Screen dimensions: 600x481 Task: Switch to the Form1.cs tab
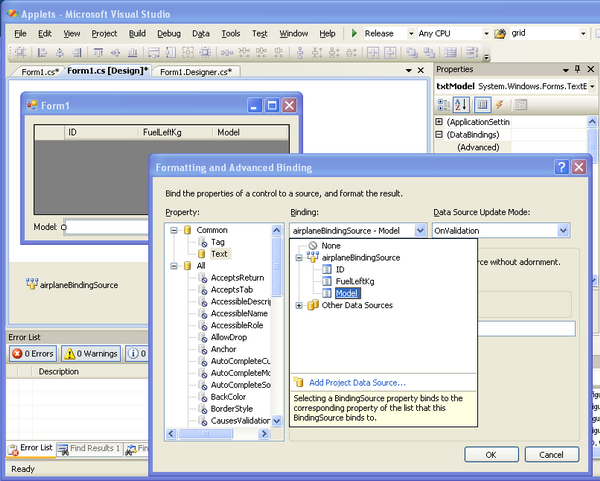click(x=39, y=72)
